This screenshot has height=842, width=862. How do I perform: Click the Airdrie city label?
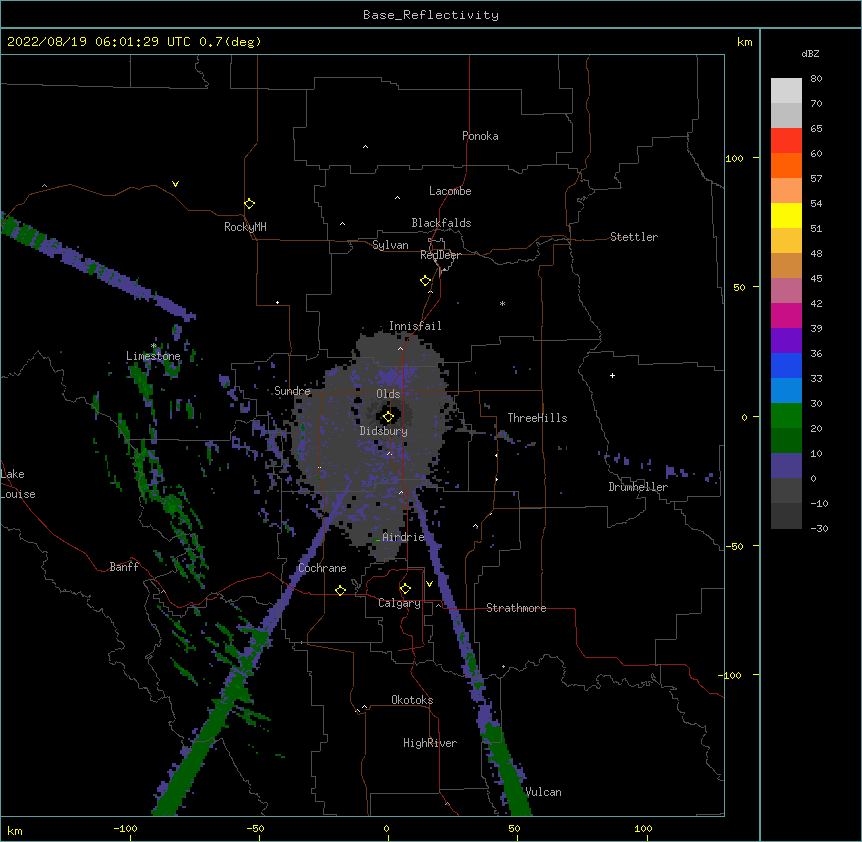tap(403, 537)
